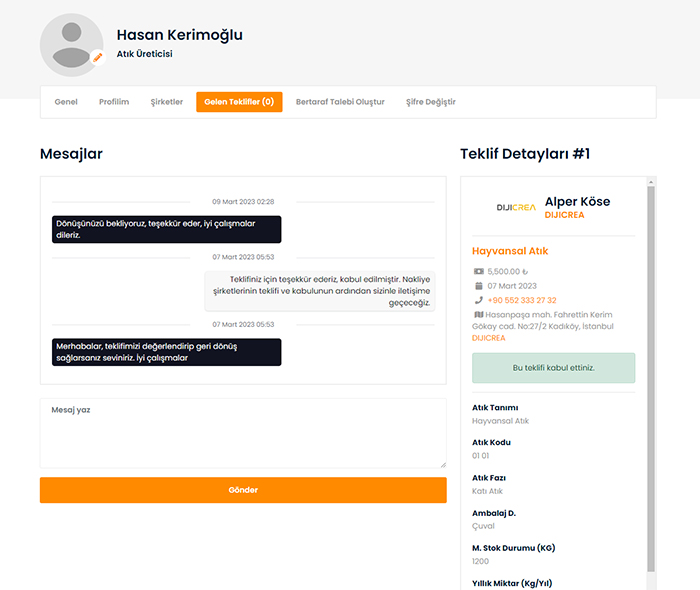This screenshot has height=590, width=700.
Task: Click the profile avatar picture
Action: 72,44
